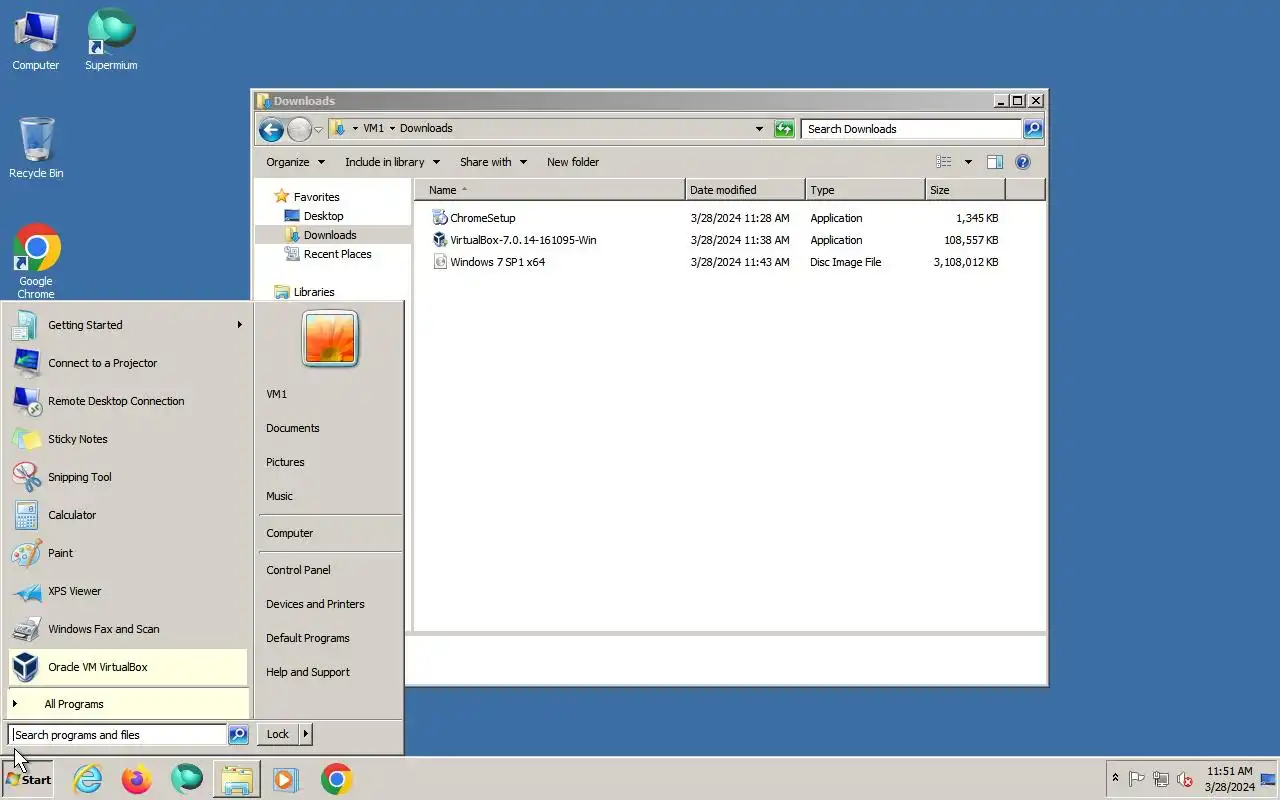Select the Windows 7 SP1 x64 disc image icon

click(439, 262)
